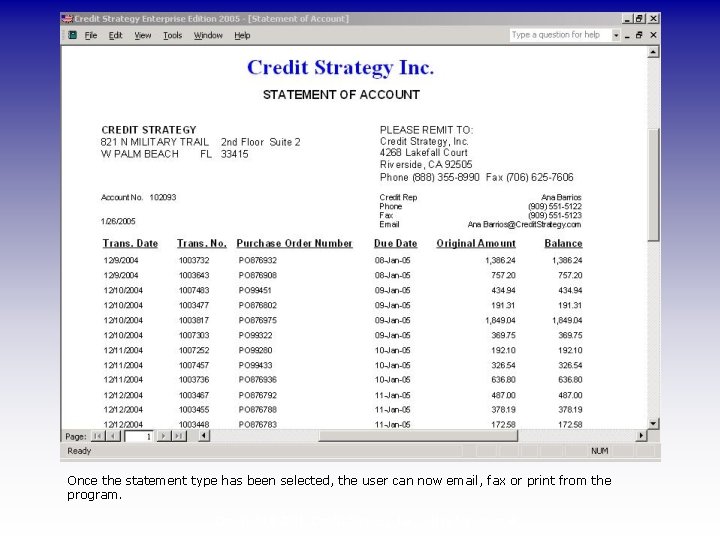The height and width of the screenshot is (540, 720).
Task: Go to last page navigation button
Action: [179, 436]
